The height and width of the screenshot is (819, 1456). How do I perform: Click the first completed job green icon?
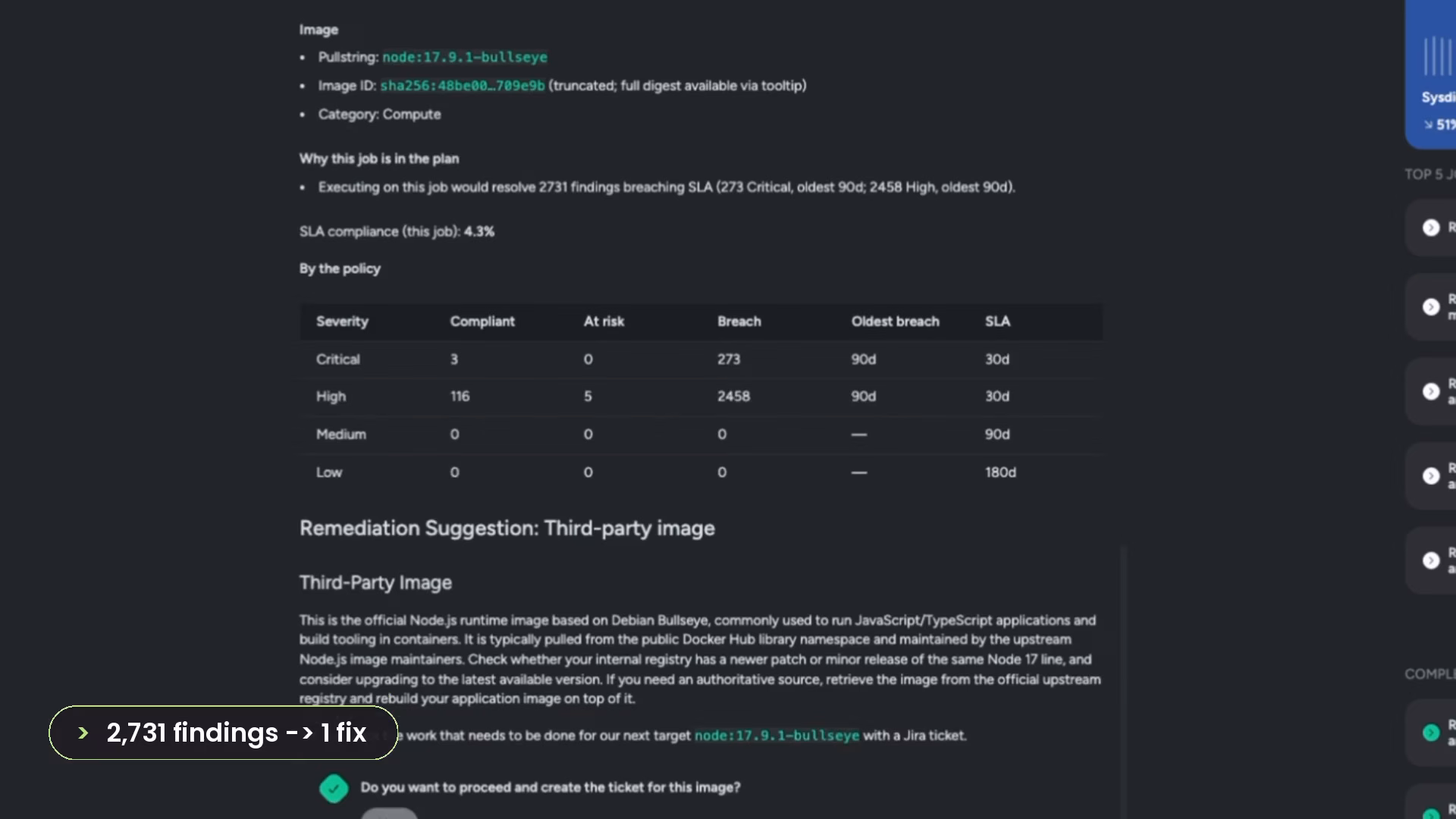(x=1430, y=733)
